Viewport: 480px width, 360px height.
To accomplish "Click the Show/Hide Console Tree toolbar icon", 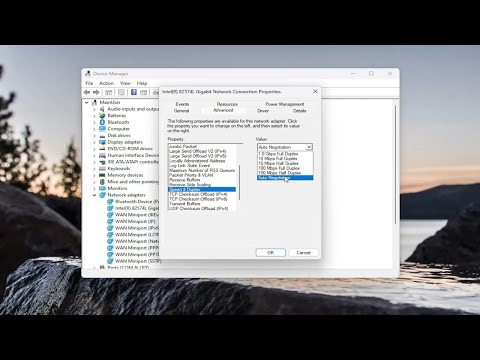I will [x=109, y=92].
